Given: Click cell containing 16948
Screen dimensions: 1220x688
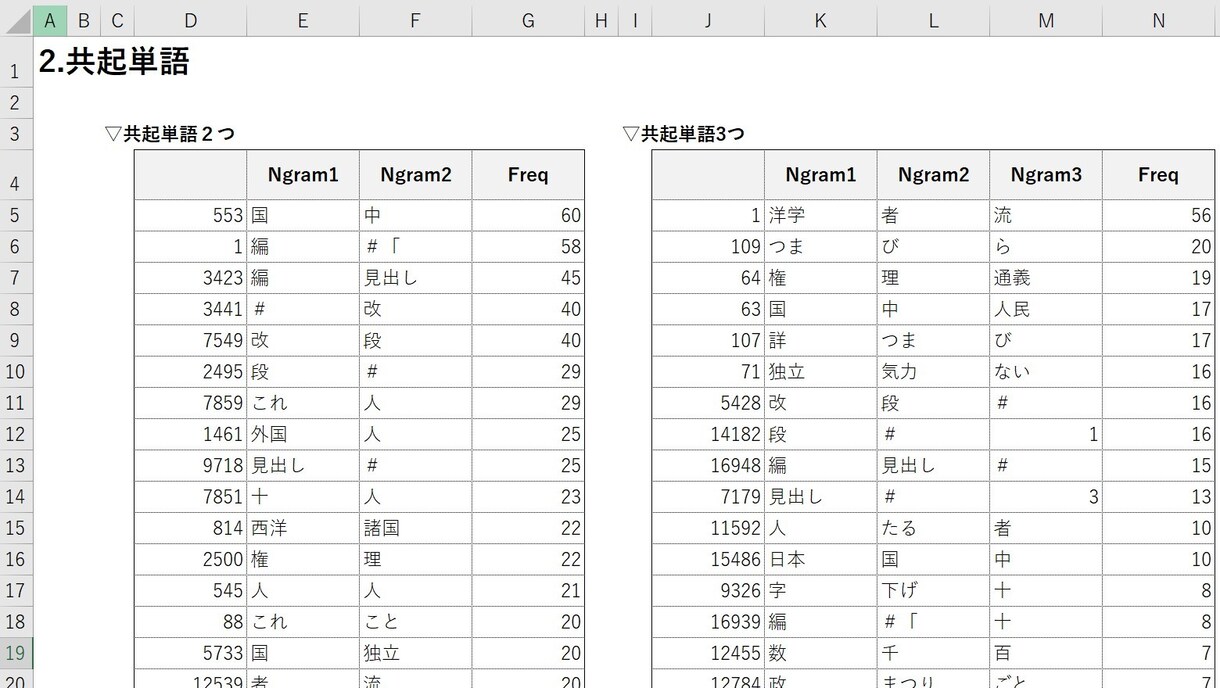Looking at the screenshot, I should click(708, 465).
